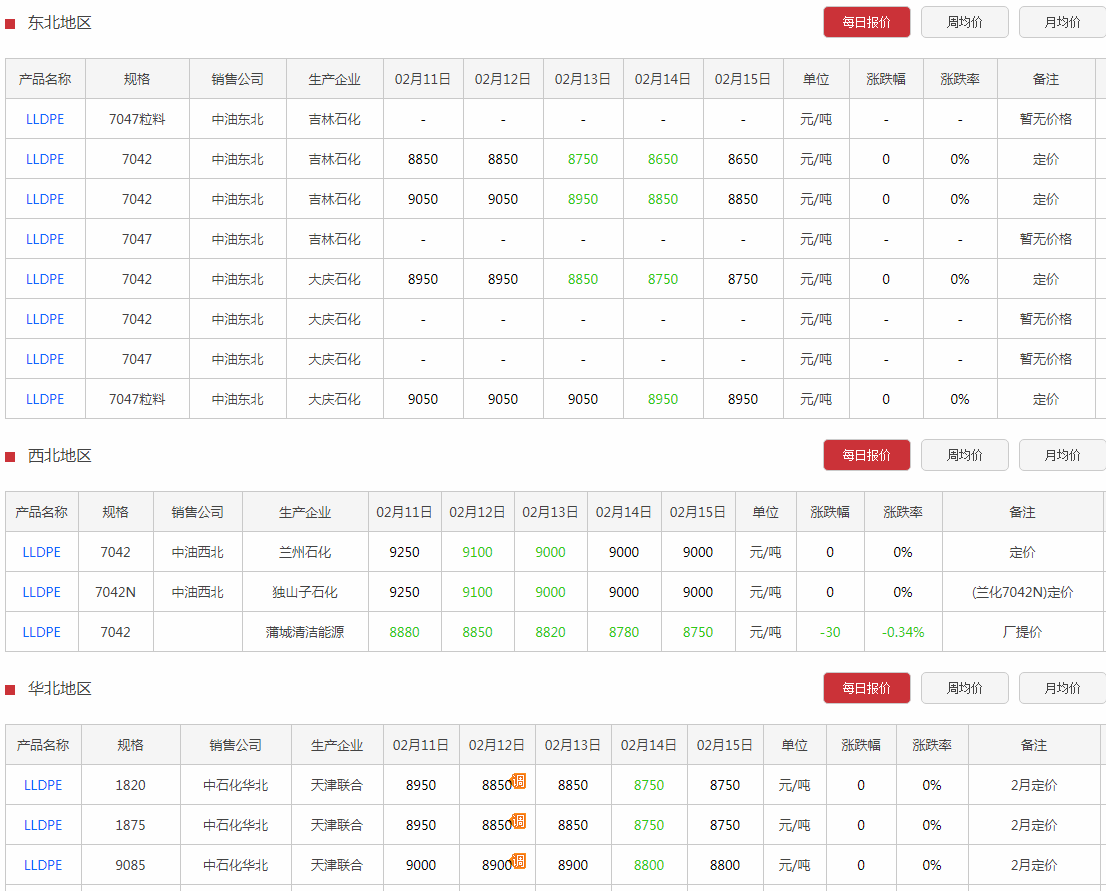Open LLDPE link in 兰州石化 row
1106x891 pixels.
point(42,552)
